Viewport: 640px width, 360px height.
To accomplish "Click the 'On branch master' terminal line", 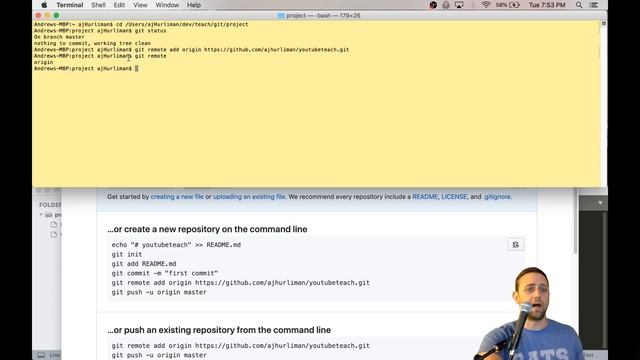I will coord(59,37).
